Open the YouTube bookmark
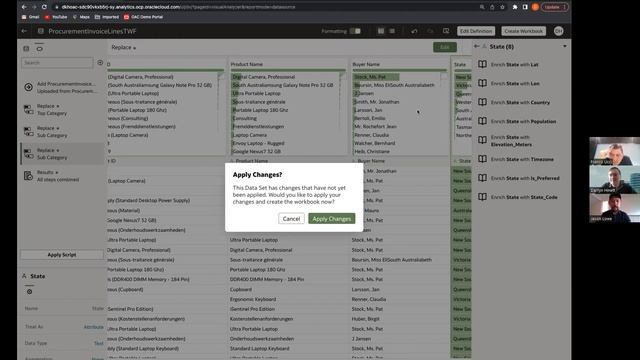Image resolution: width=640 pixels, height=360 pixels. point(56,17)
